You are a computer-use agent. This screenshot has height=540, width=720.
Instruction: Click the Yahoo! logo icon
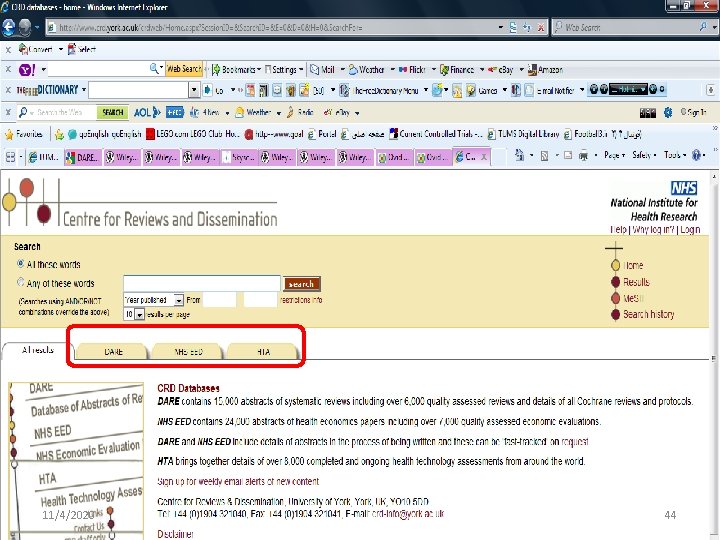tap(27, 70)
